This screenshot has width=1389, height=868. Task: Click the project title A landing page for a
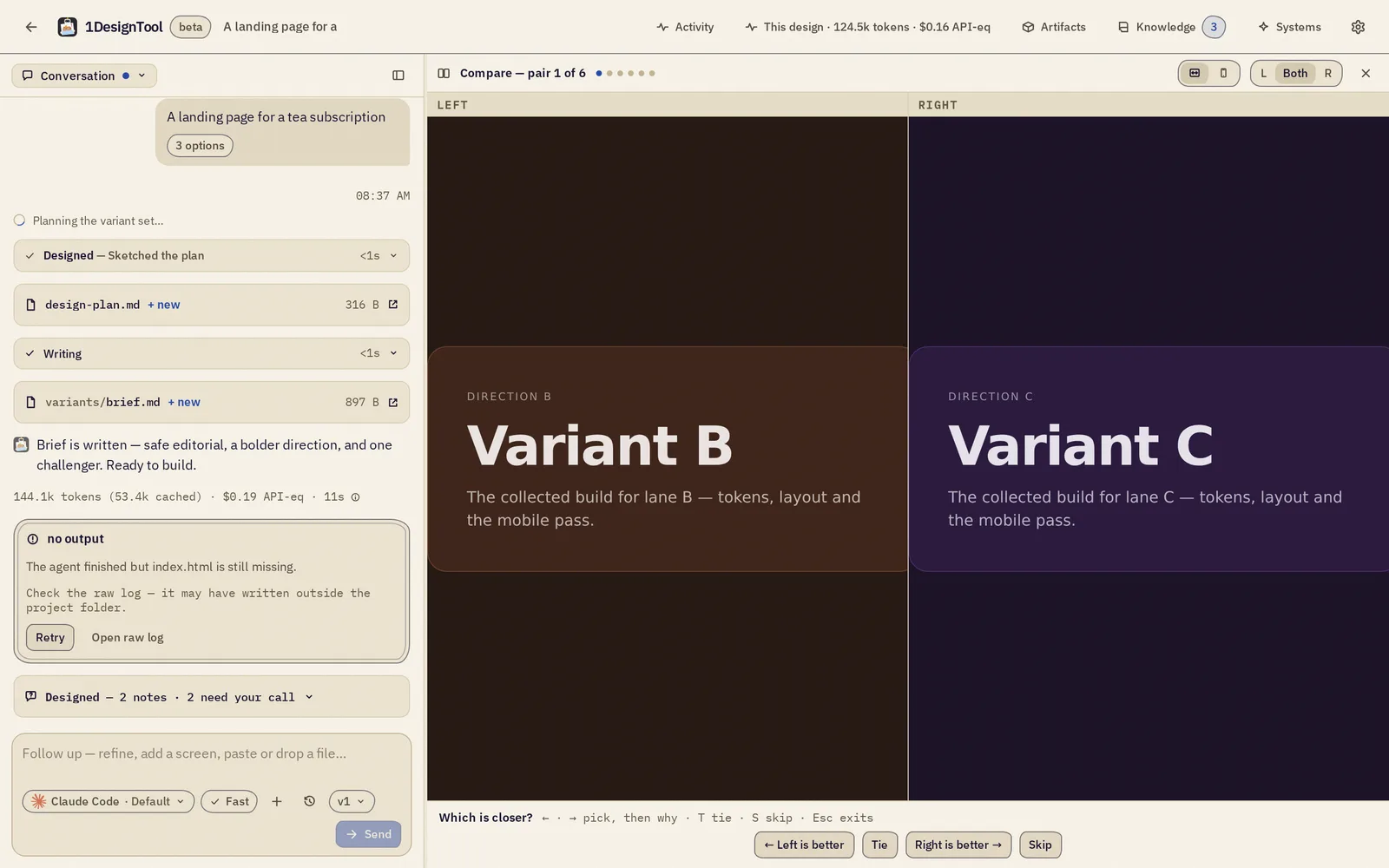coord(280,27)
